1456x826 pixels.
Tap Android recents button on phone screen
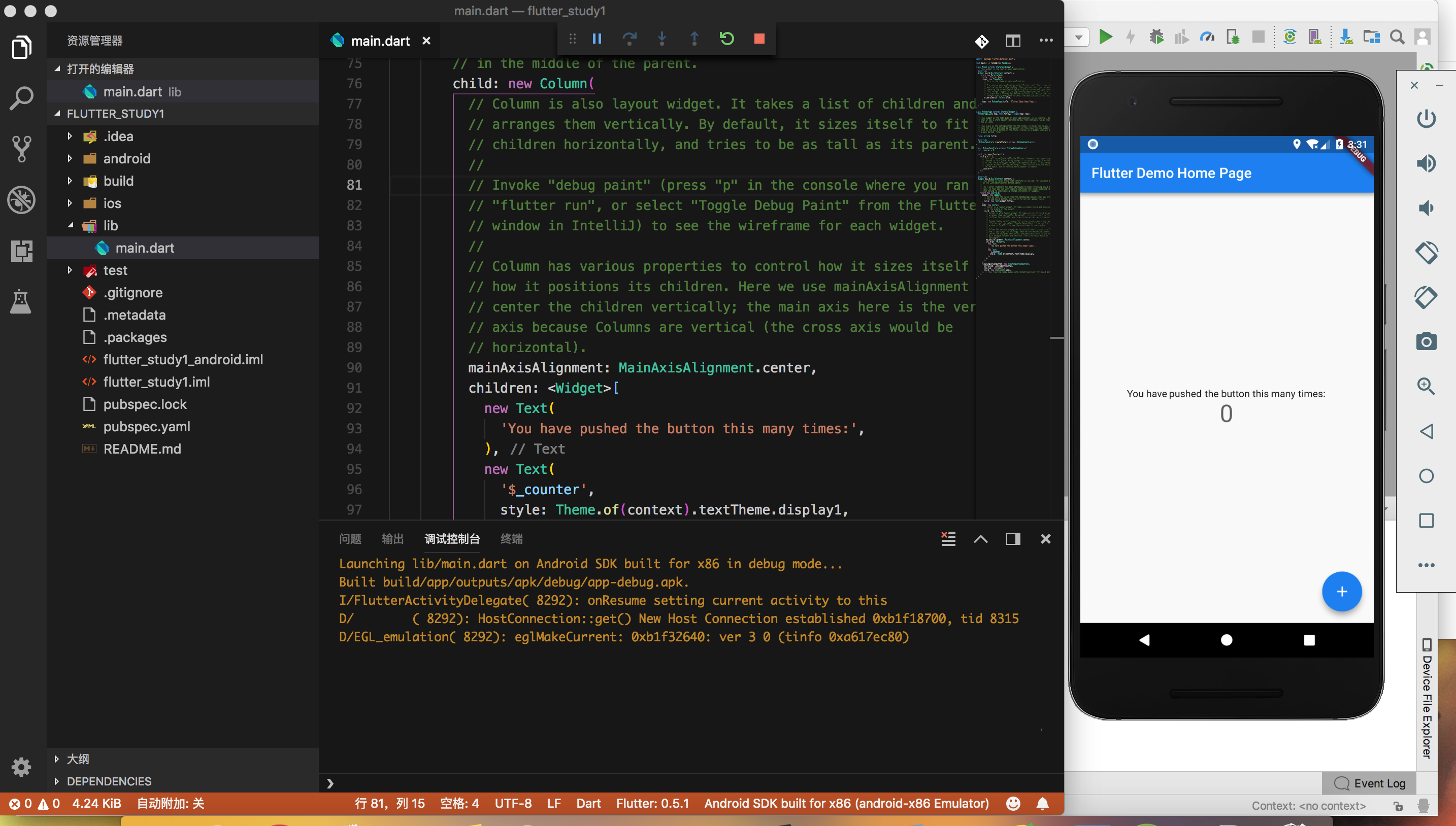coord(1310,640)
